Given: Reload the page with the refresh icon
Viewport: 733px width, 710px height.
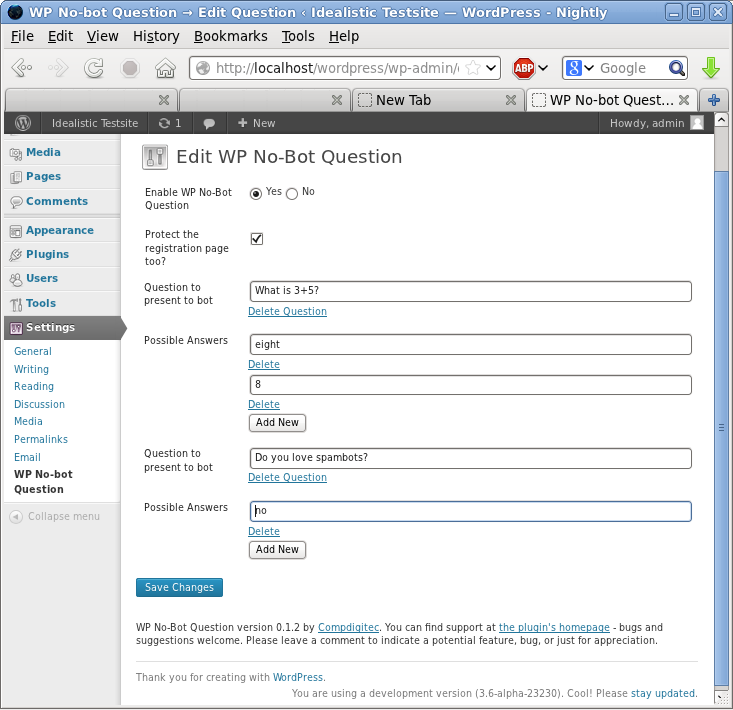Looking at the screenshot, I should tap(94, 68).
